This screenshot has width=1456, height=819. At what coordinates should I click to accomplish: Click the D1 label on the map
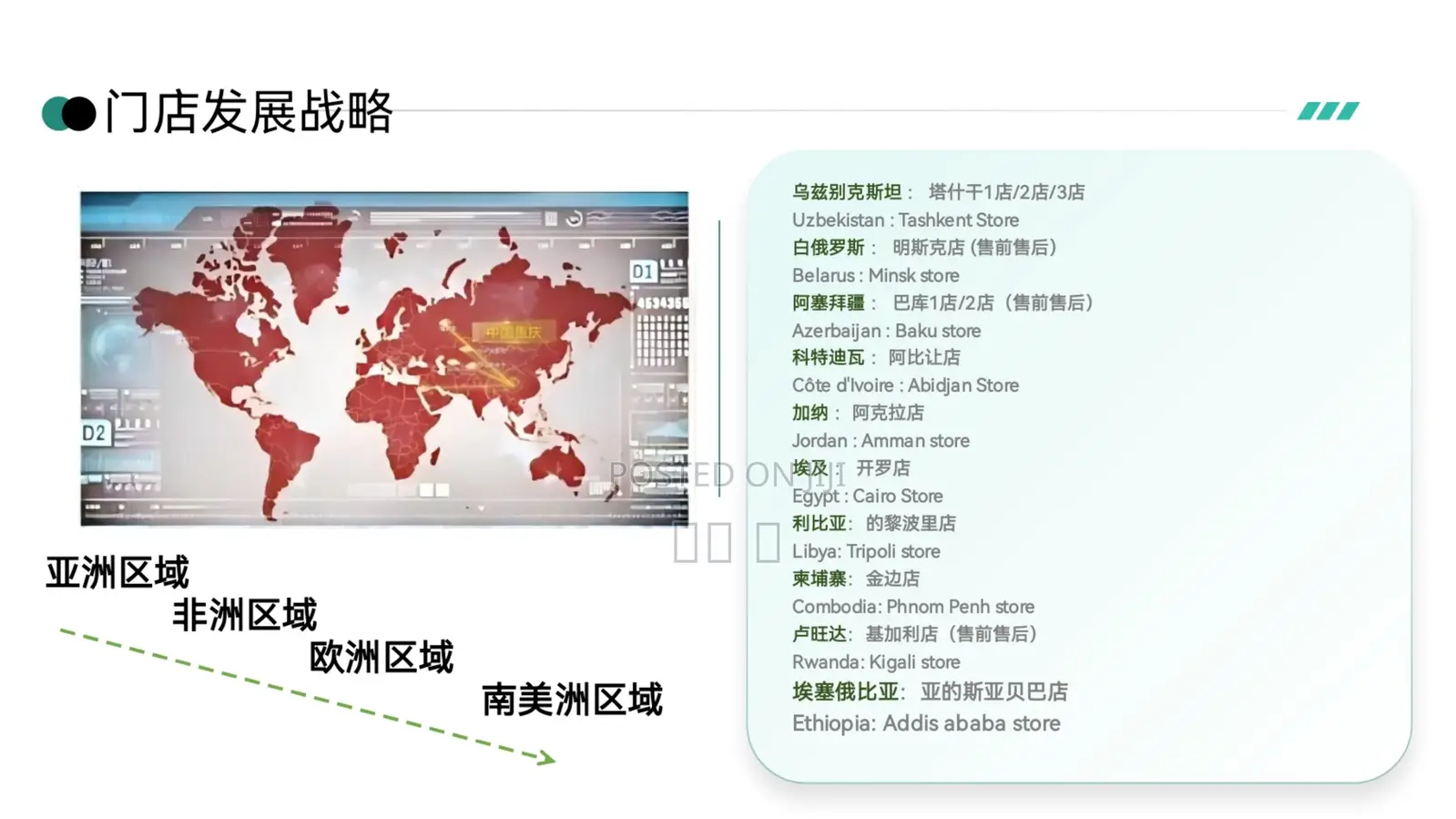(642, 271)
